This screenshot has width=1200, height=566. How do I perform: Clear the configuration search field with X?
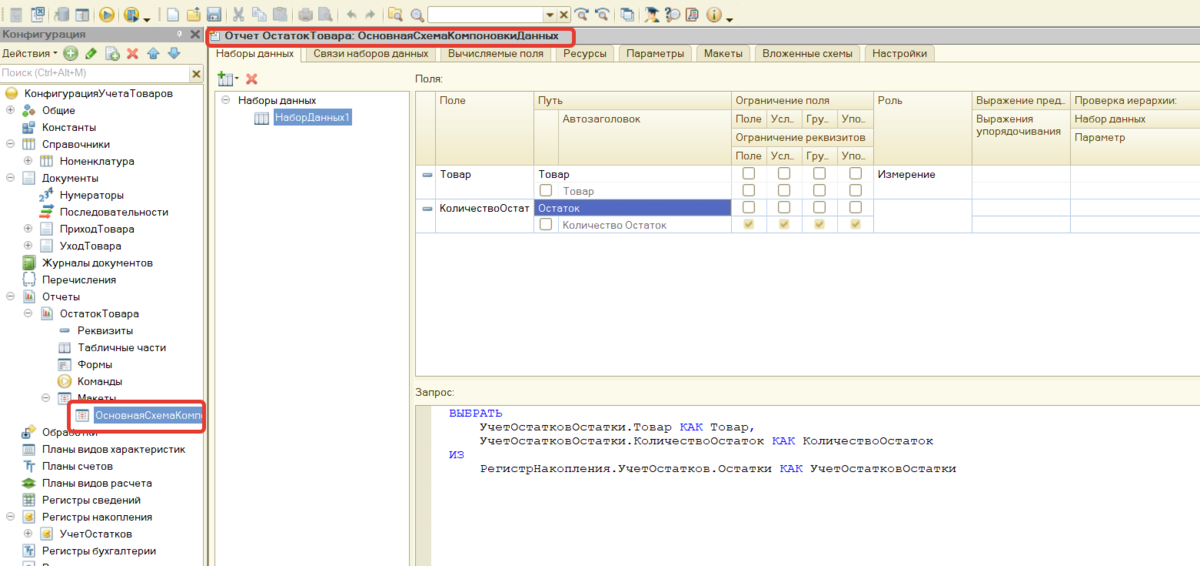[196, 73]
